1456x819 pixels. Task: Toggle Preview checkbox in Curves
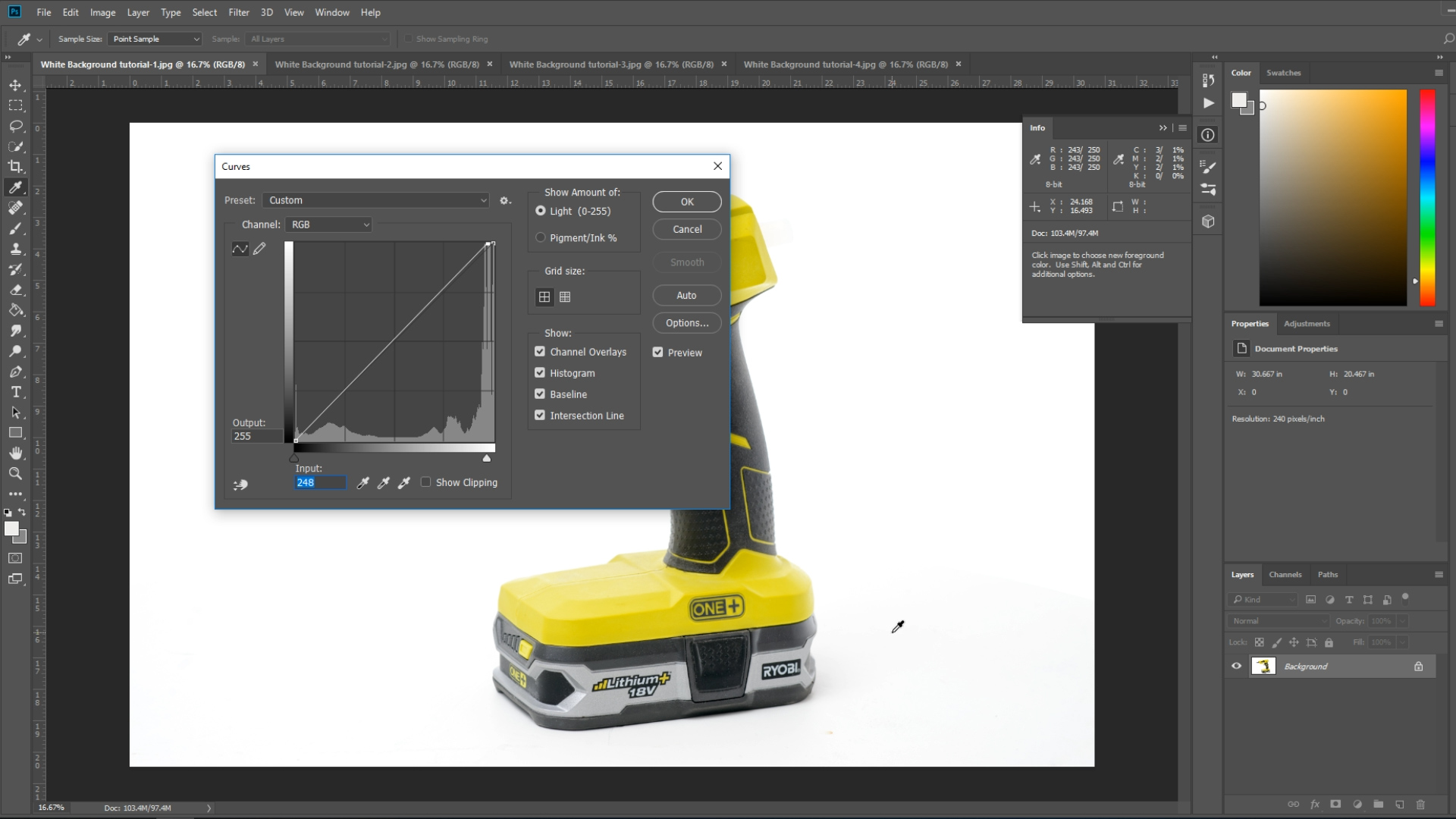657,353
